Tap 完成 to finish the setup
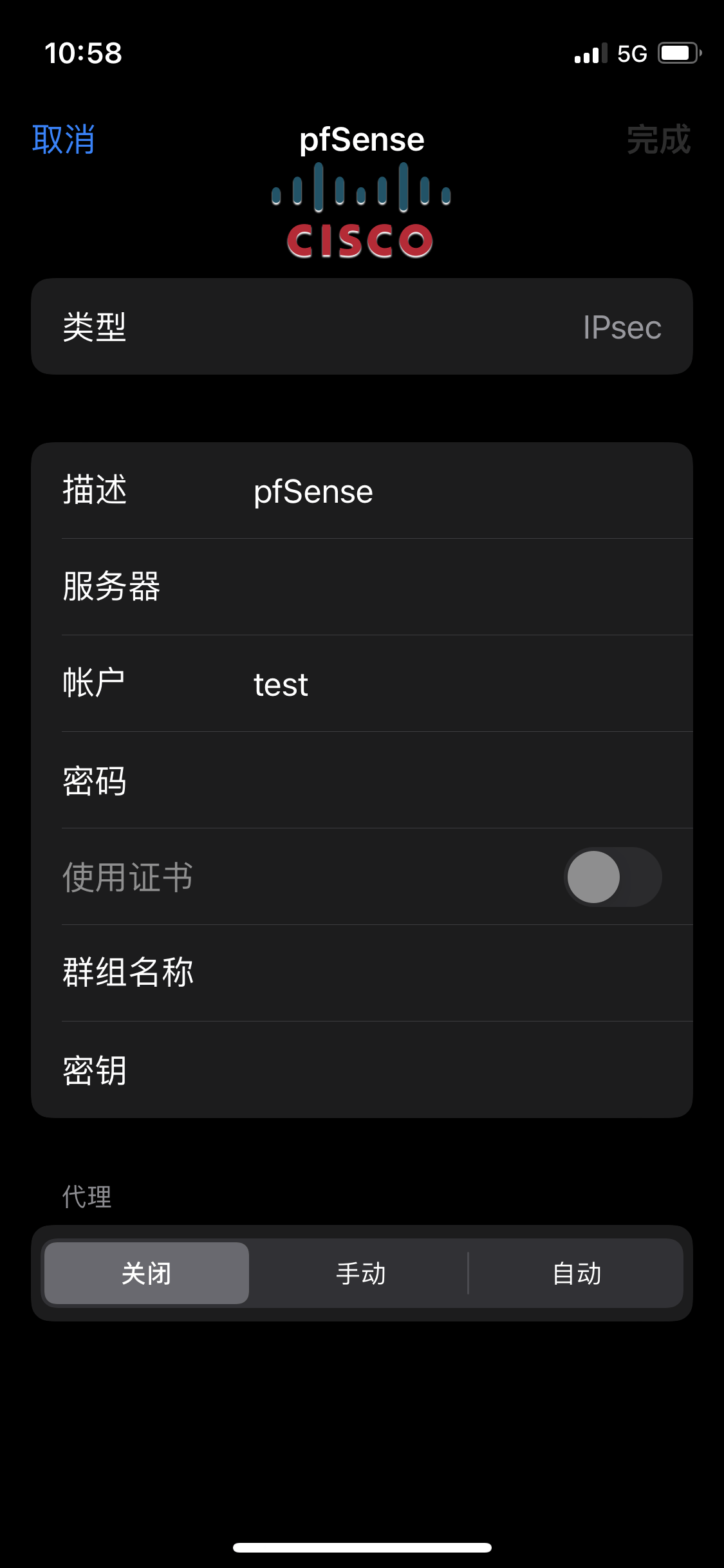This screenshot has height=1568, width=724. point(658,140)
